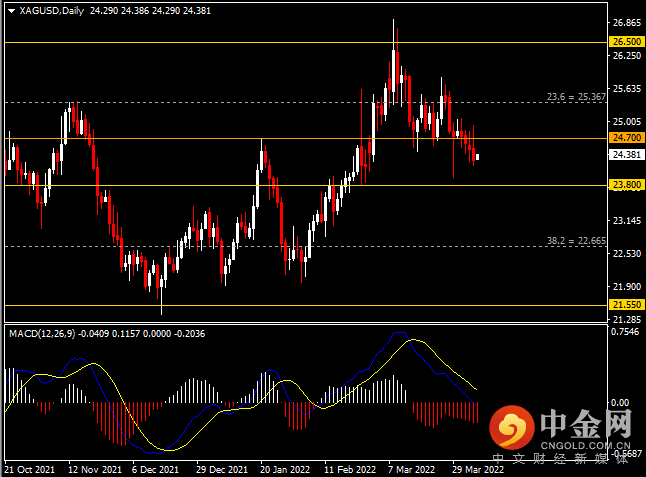Click the 12 Nov 2021 date label
The image size is (646, 477).
[x=95, y=470]
